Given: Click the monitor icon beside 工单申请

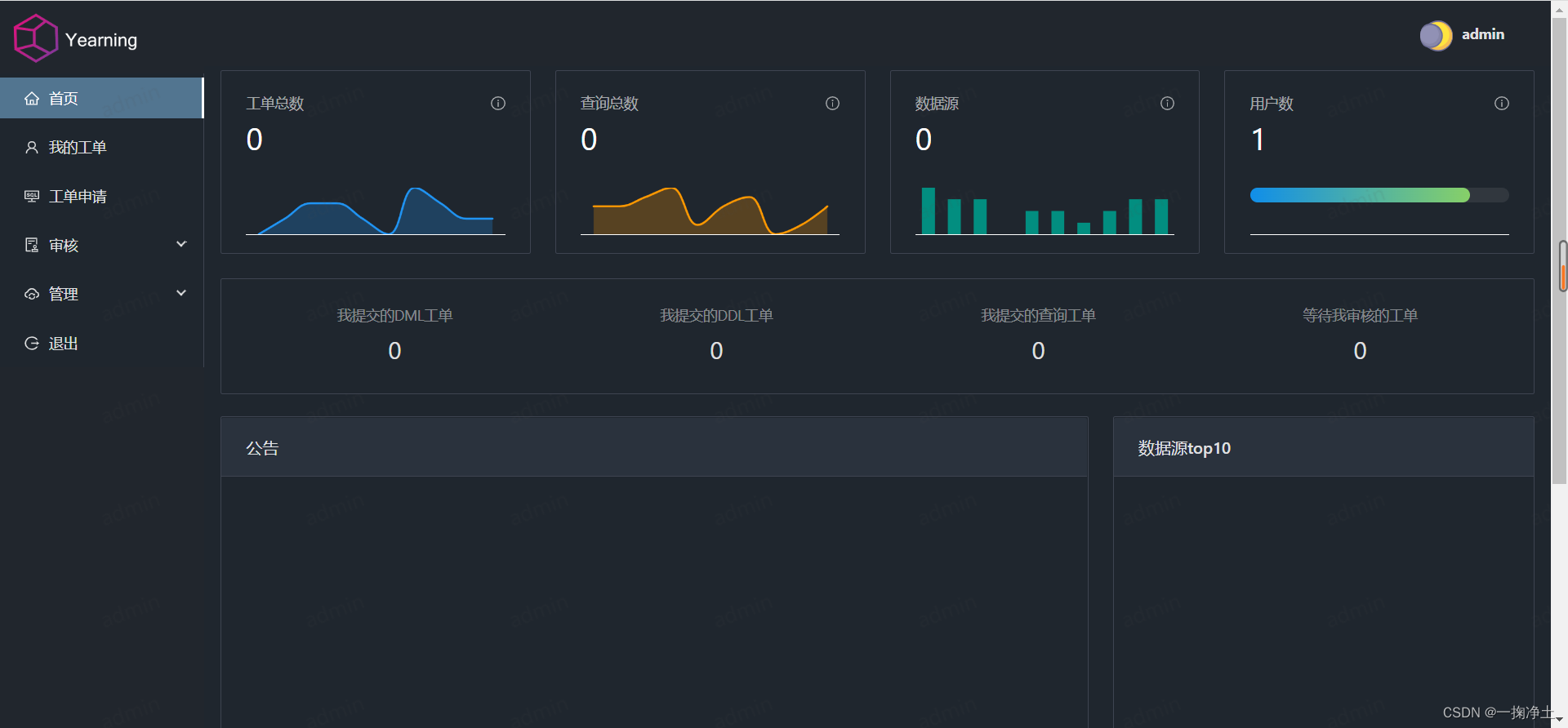Looking at the screenshot, I should (32, 197).
